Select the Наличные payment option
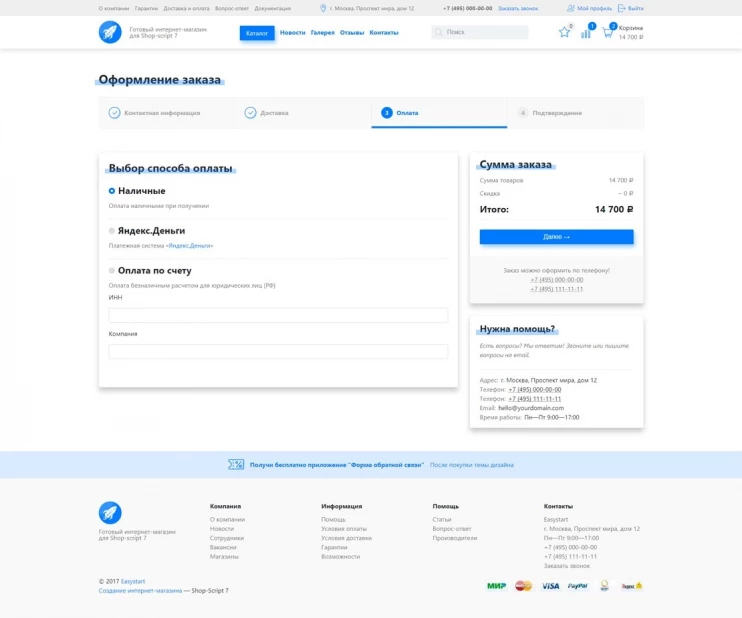 (113, 191)
